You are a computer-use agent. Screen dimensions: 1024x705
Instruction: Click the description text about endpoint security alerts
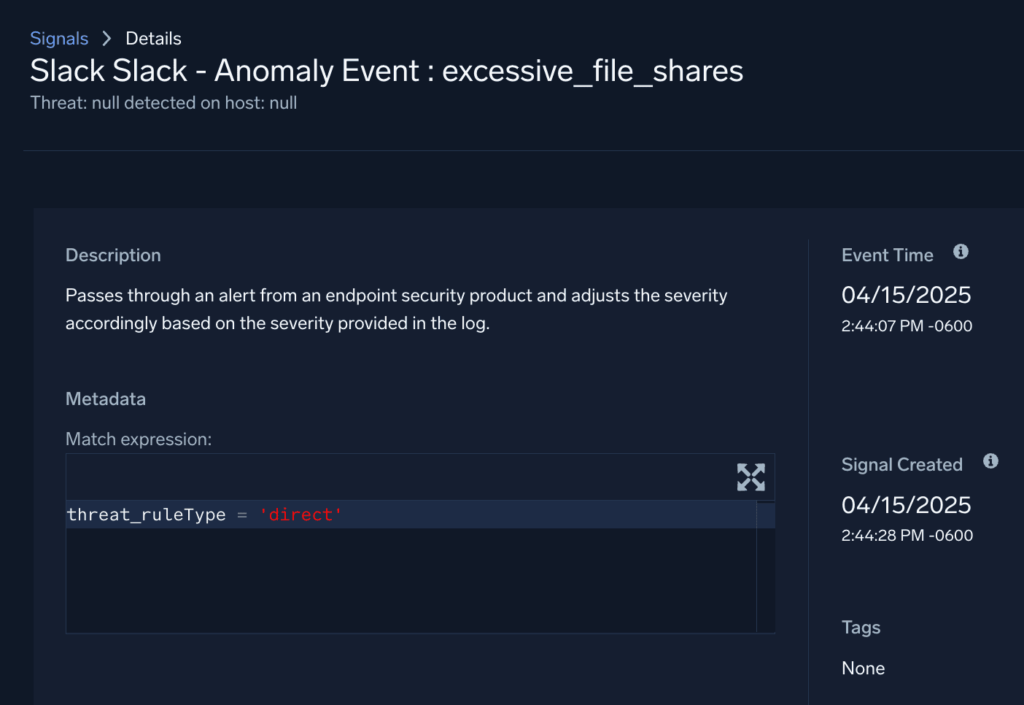point(395,309)
